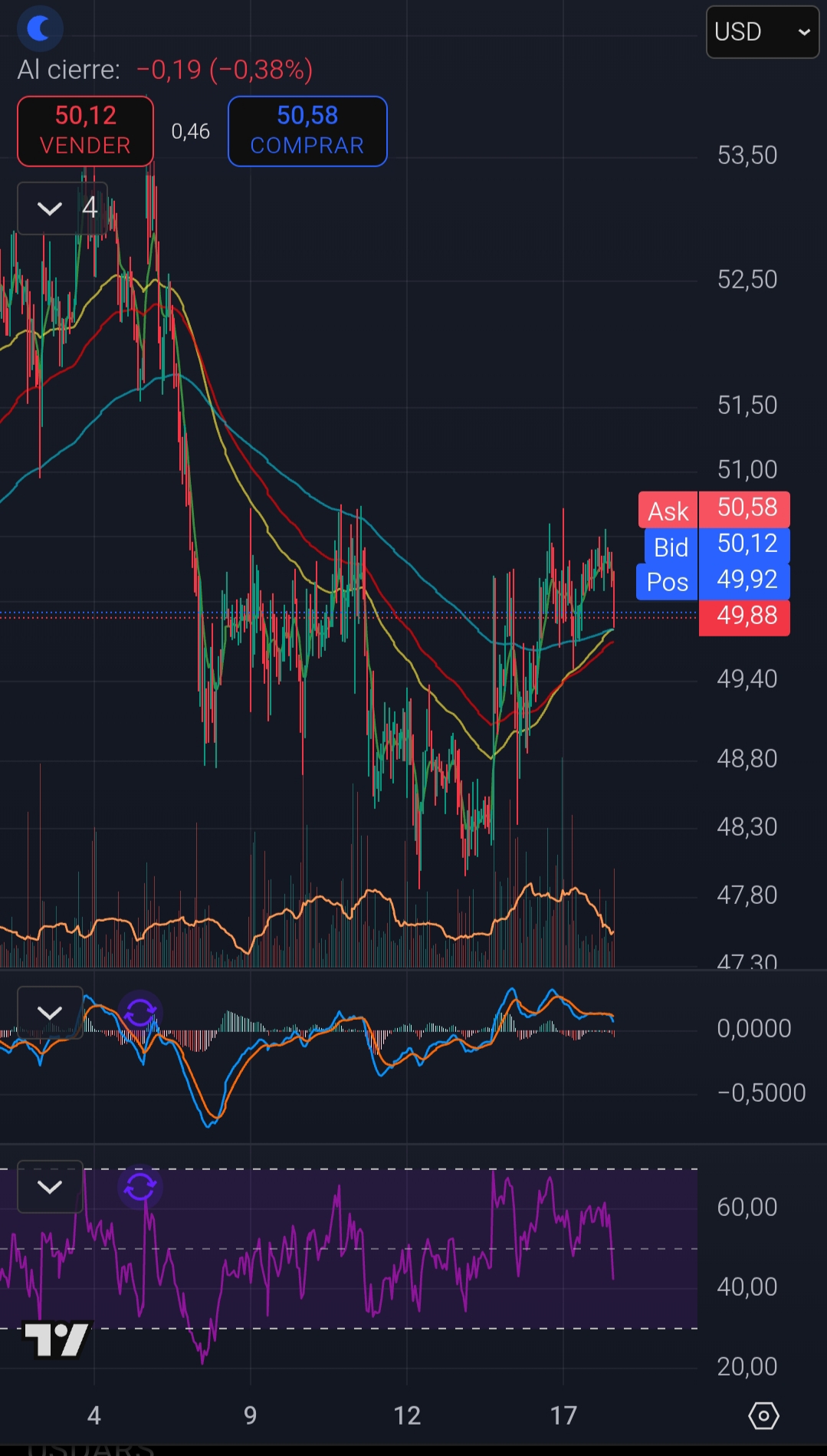Image resolution: width=827 pixels, height=1456 pixels.
Task: Tap the moon market-closed icon
Action: [x=39, y=28]
